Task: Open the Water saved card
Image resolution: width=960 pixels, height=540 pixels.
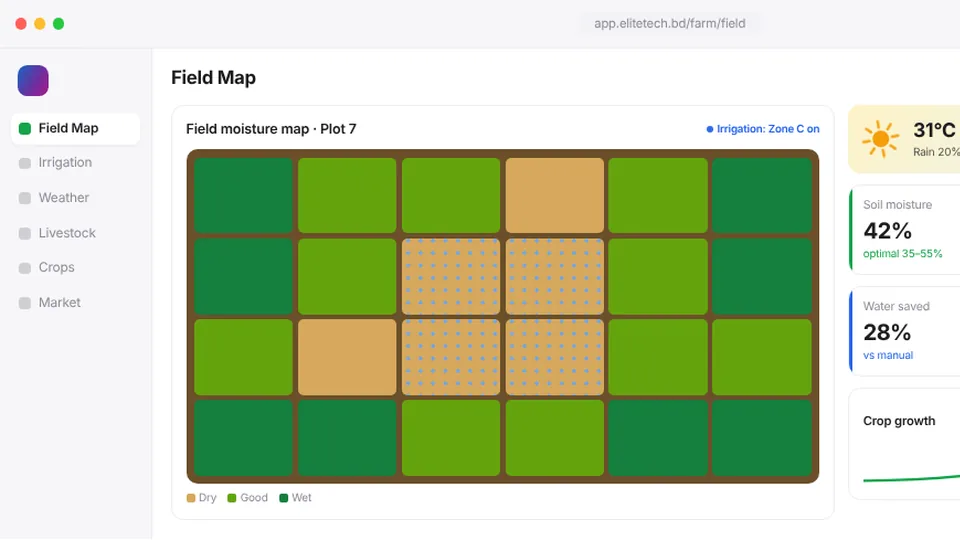Action: coord(904,331)
